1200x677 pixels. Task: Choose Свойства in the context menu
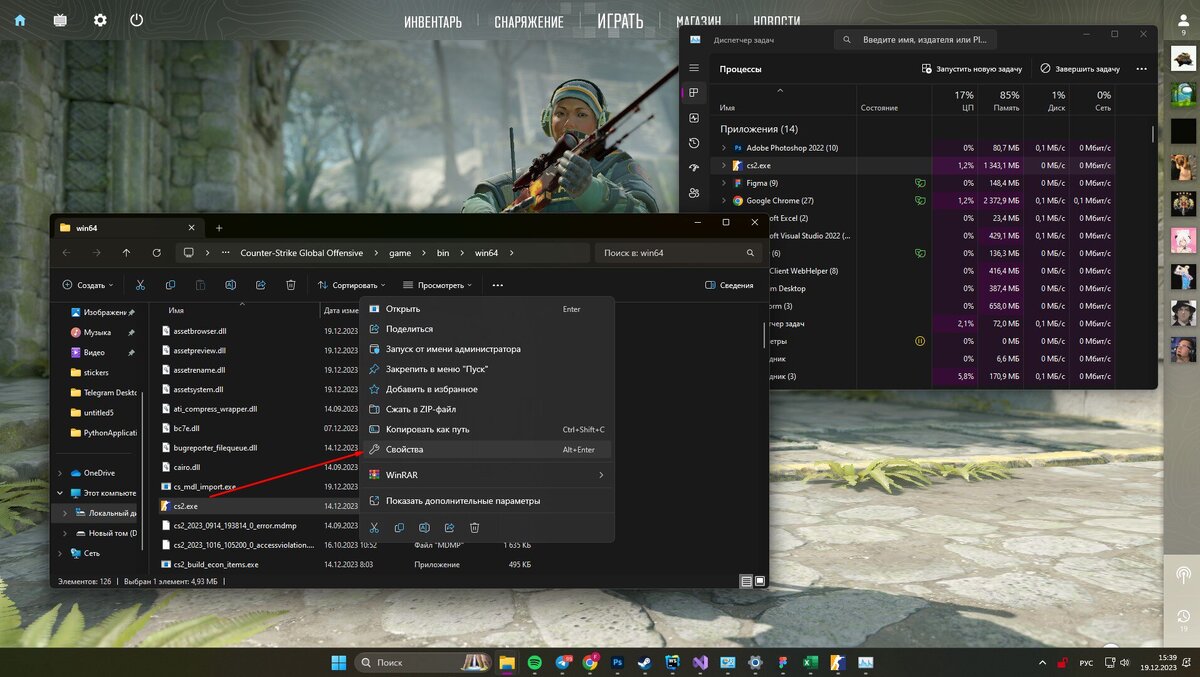coord(486,450)
